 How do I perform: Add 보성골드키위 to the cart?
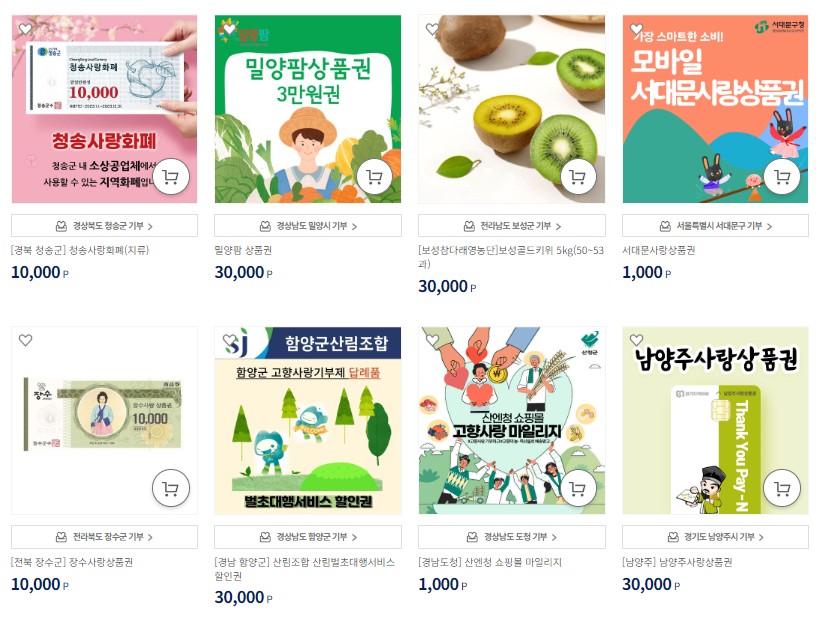click(578, 177)
